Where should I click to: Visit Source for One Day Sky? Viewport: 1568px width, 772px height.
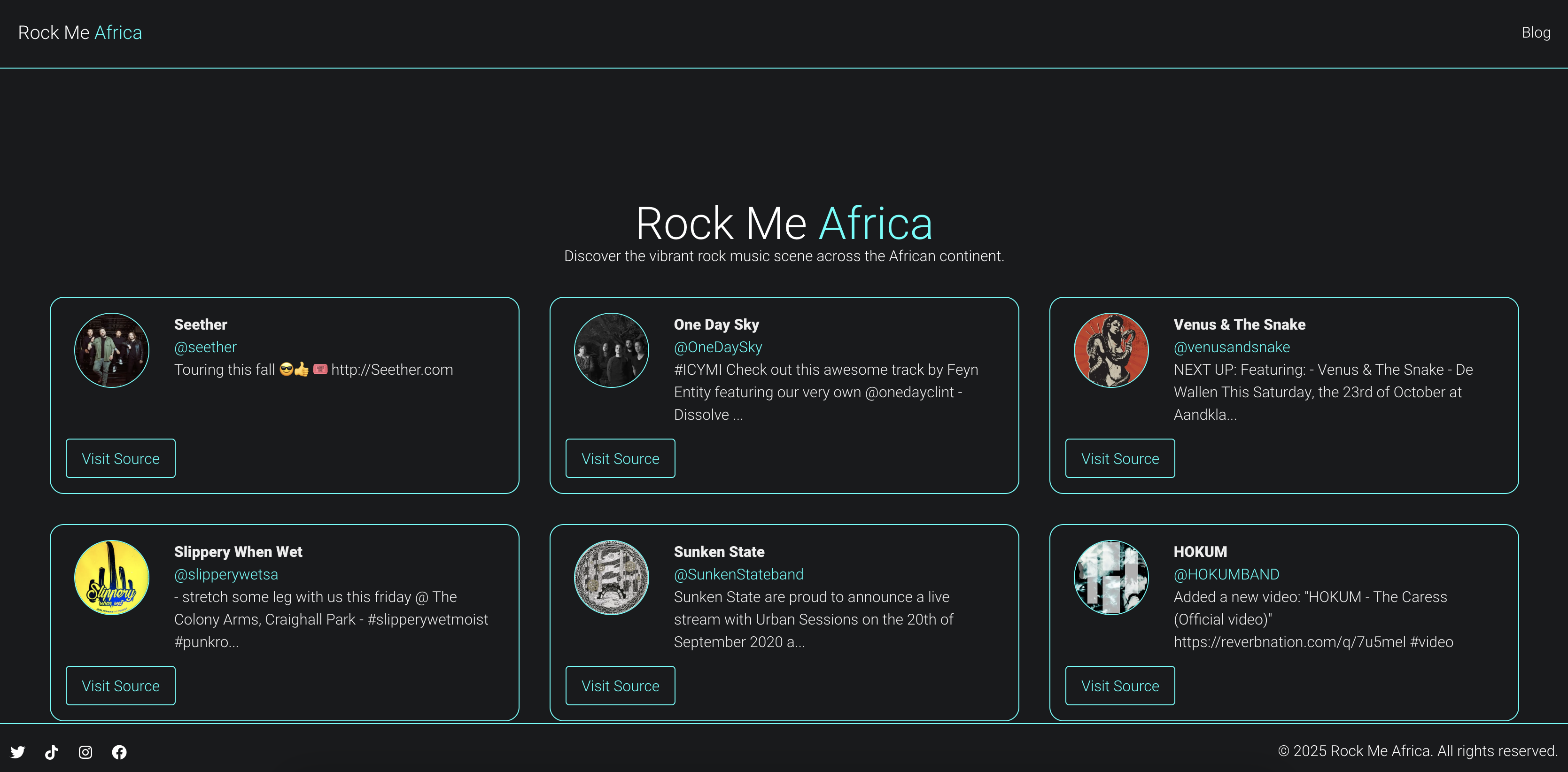(x=620, y=458)
